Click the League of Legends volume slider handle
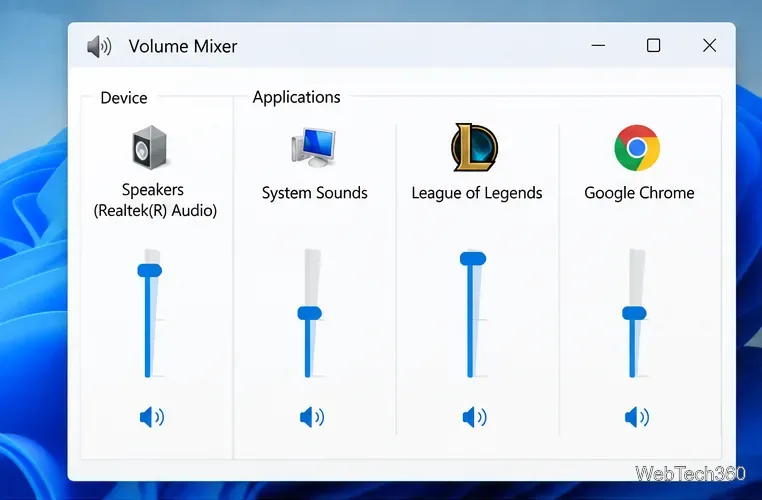The image size is (762, 500). click(473, 259)
